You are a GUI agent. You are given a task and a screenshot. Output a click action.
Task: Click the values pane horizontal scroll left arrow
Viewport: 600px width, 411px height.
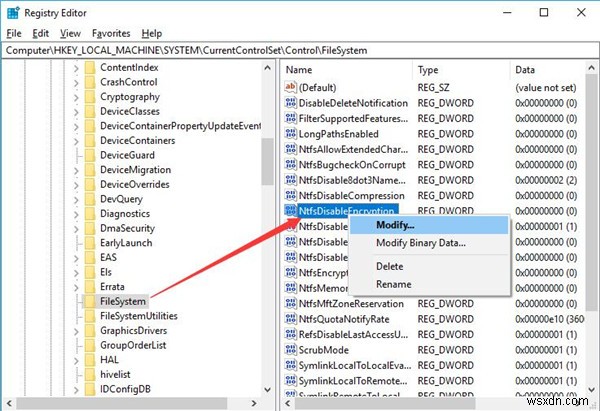tap(287, 403)
